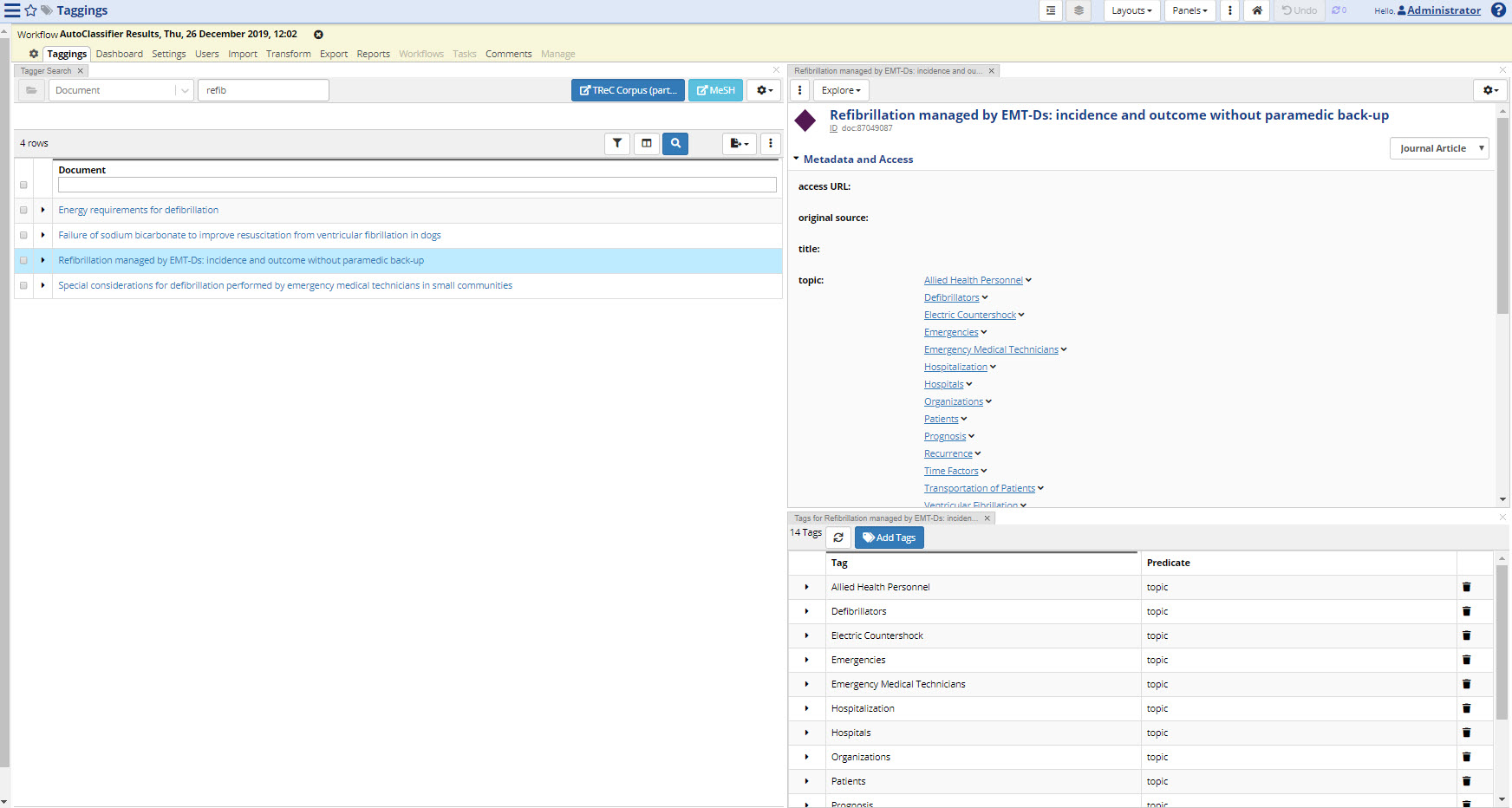The height and width of the screenshot is (808, 1512).
Task: Check the Energy requirements for defibrillation row checkbox
Action: (x=23, y=209)
